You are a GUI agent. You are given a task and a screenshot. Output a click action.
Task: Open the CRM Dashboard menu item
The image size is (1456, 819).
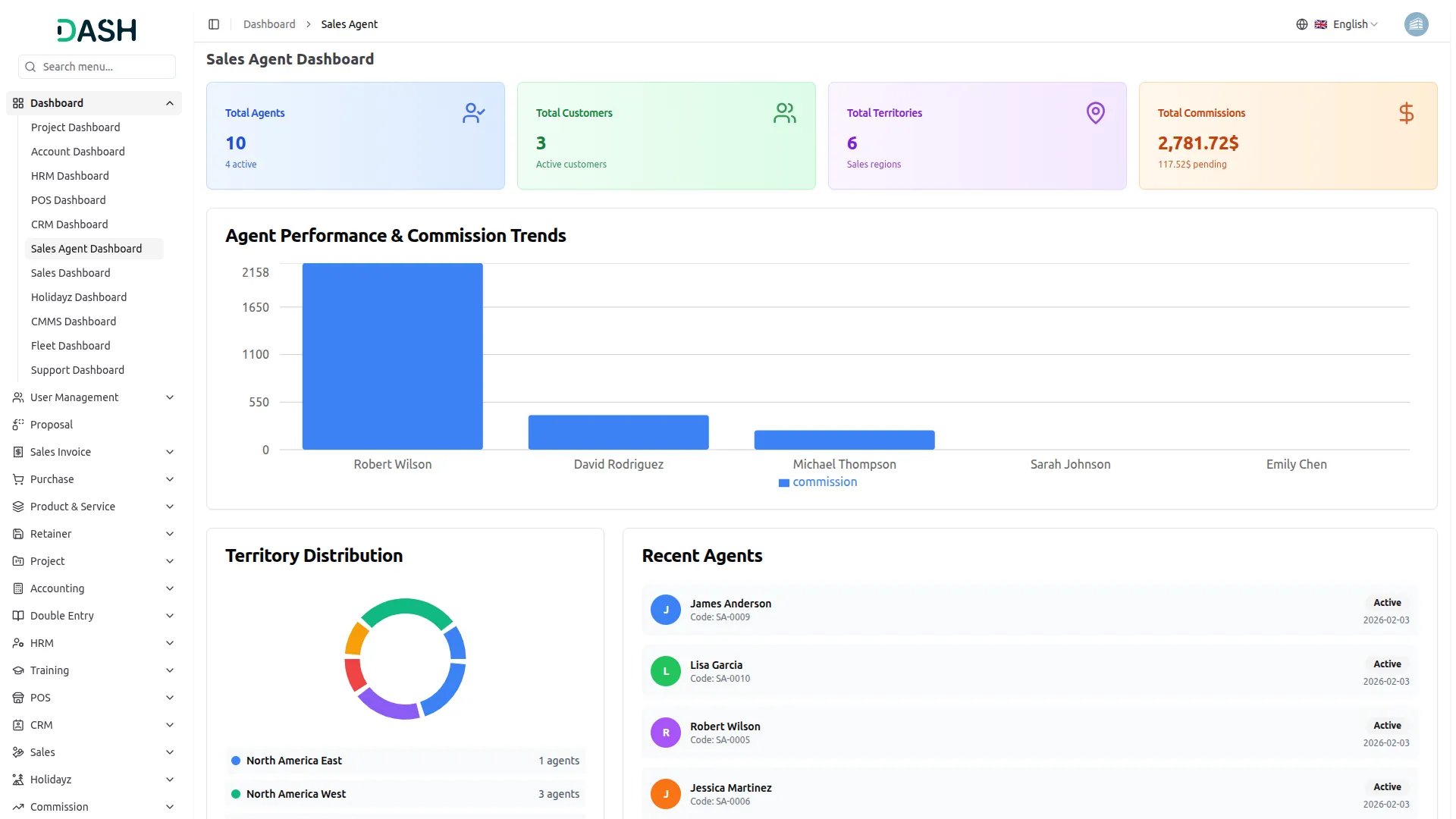click(69, 224)
